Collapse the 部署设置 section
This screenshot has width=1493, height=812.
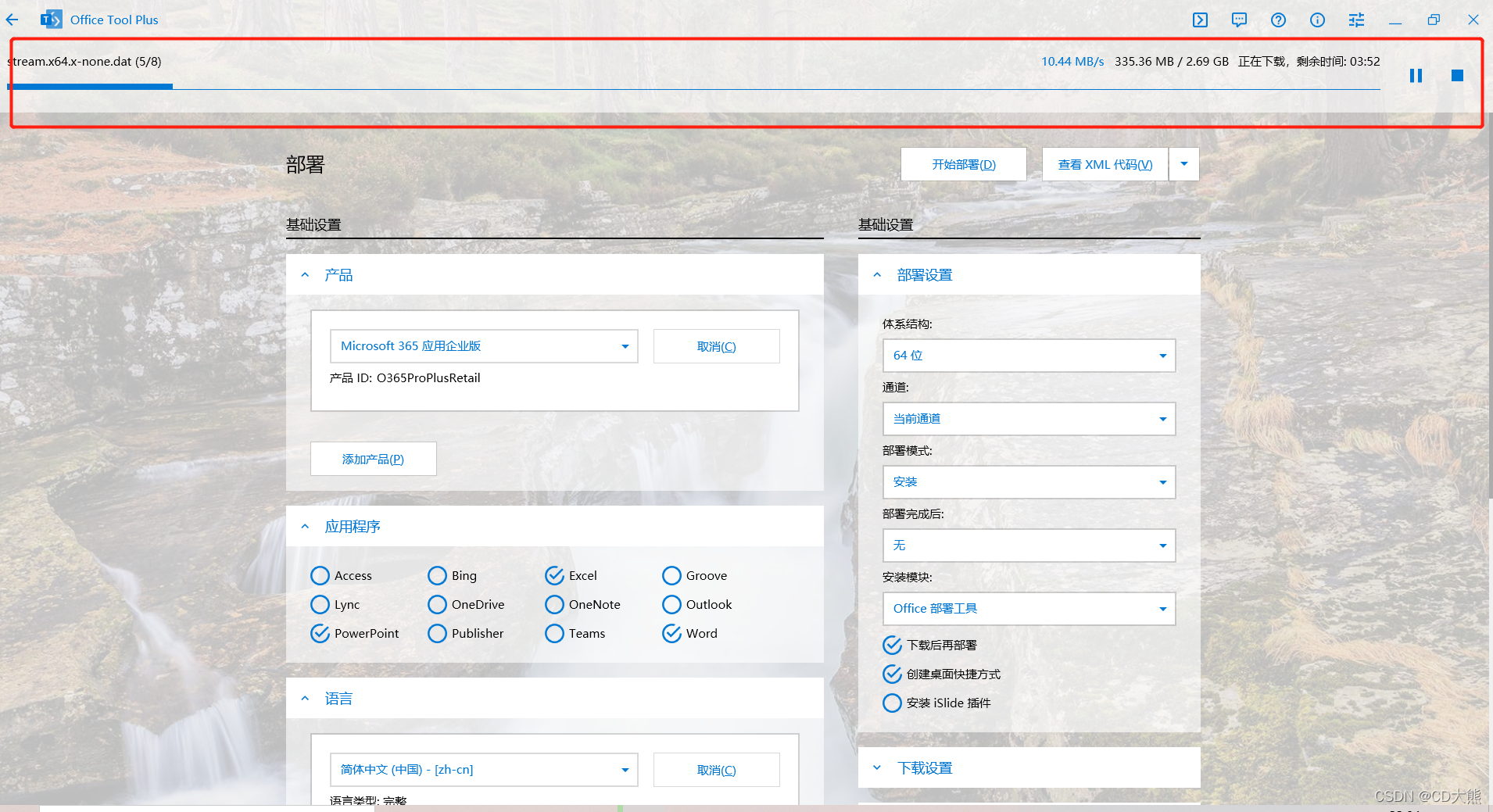click(x=877, y=275)
